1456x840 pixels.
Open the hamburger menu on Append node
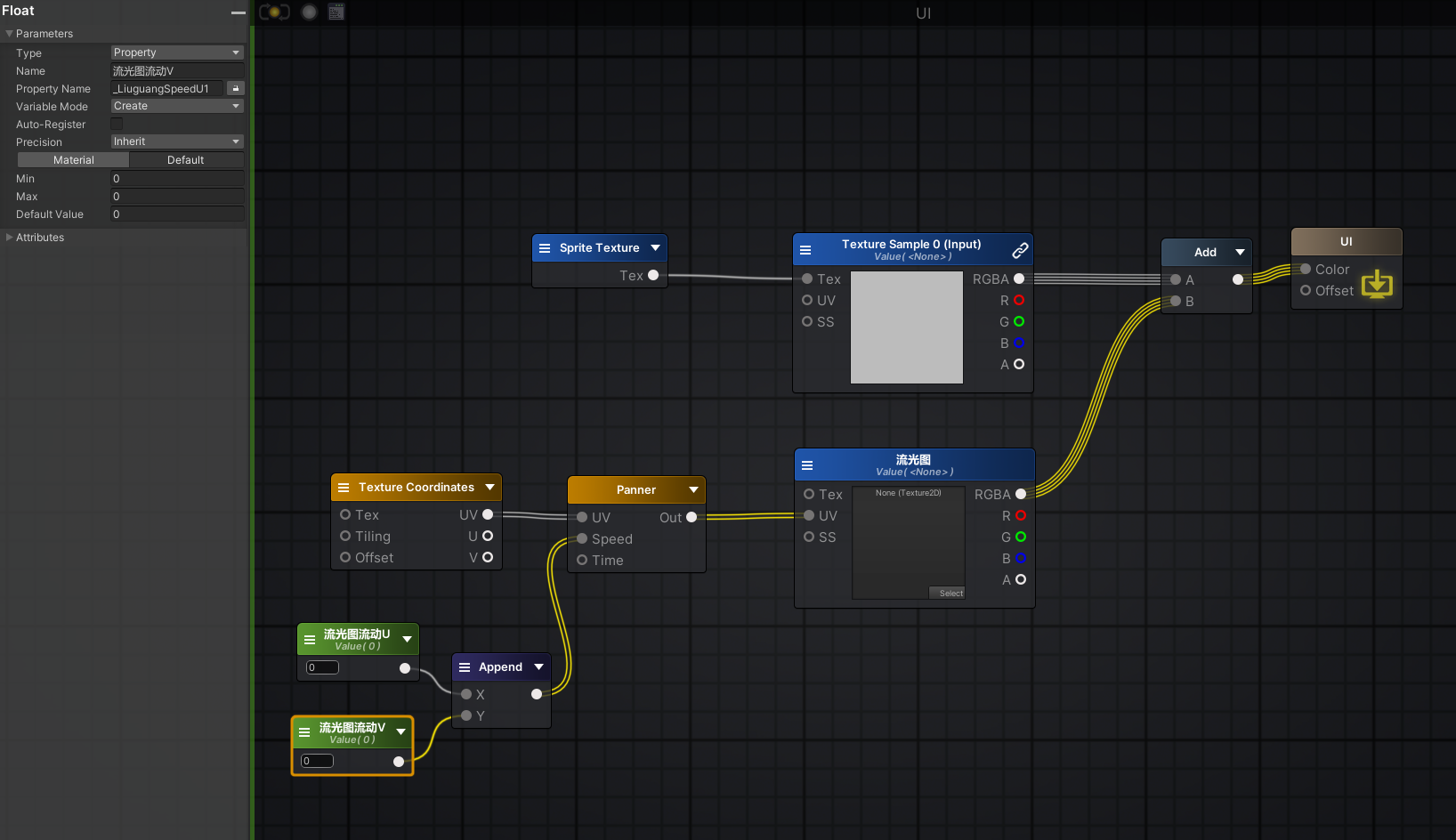click(465, 667)
